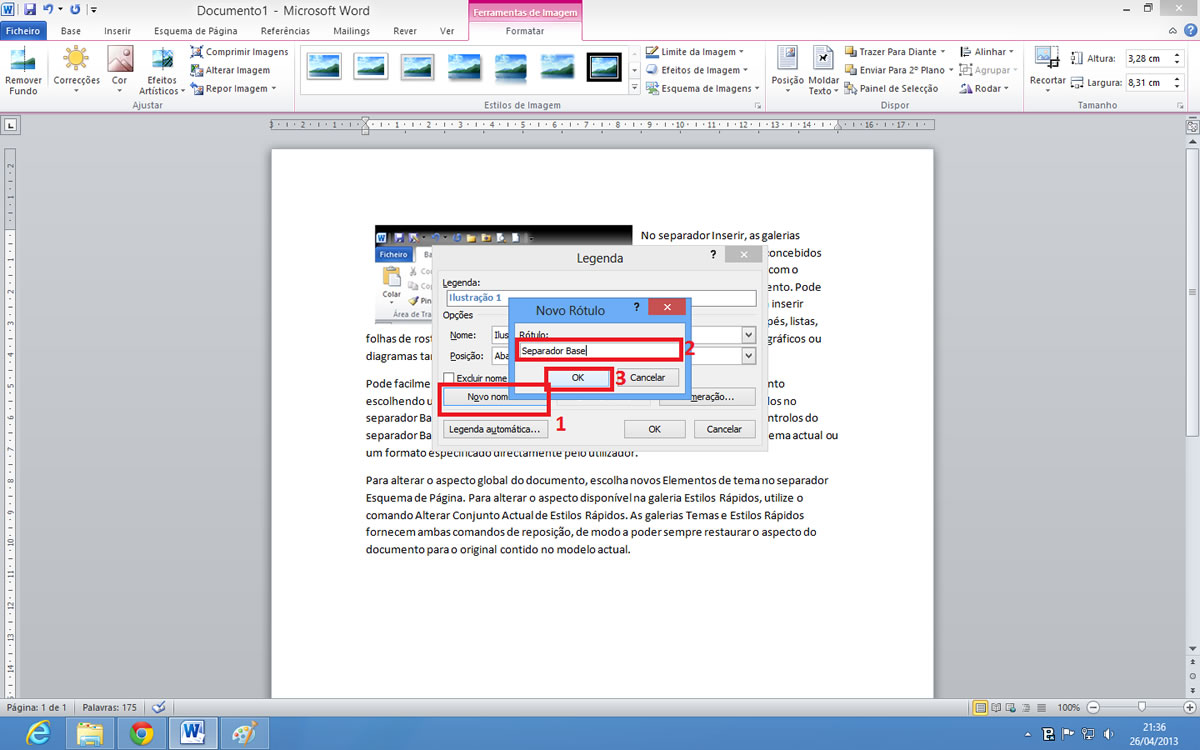1200x750 pixels.
Task: Click OK in the Novo Rótulo dialog
Action: [578, 378]
